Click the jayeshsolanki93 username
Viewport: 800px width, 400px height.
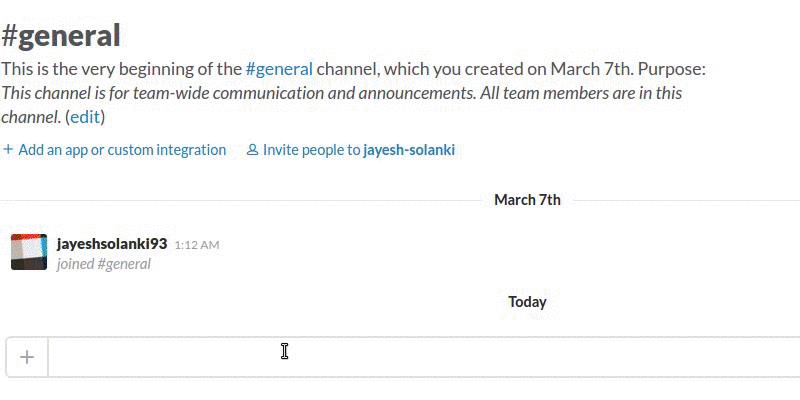pyautogui.click(x=113, y=243)
